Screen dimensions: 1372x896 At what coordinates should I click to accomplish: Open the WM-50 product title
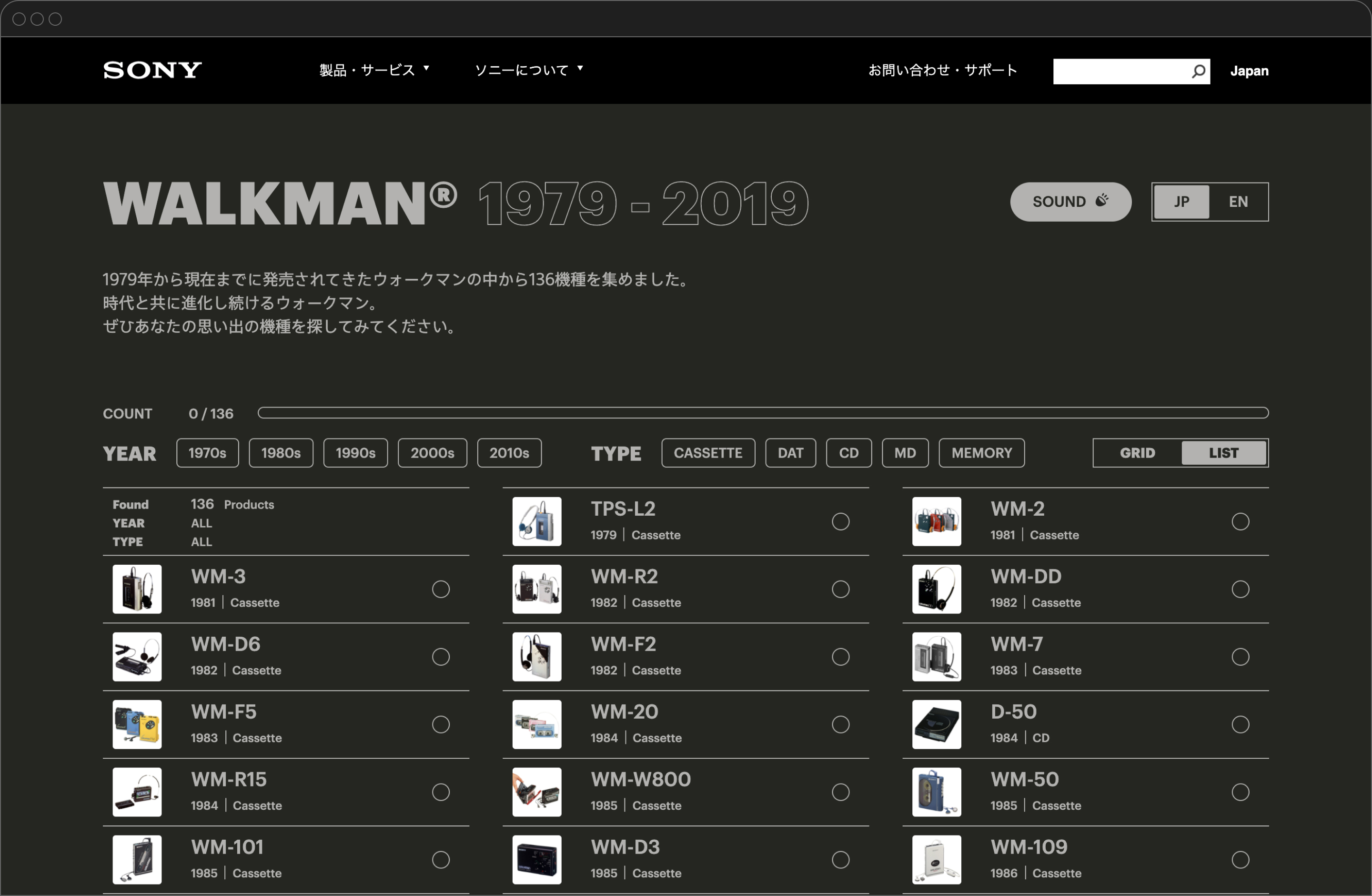[1024, 780]
